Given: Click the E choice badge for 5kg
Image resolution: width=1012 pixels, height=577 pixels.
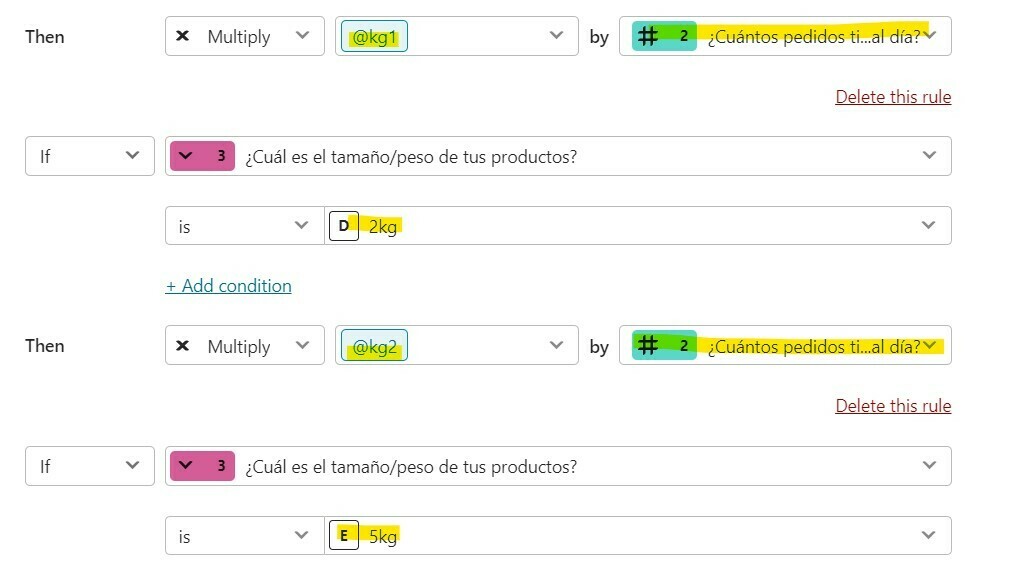Looking at the screenshot, I should tap(344, 536).
